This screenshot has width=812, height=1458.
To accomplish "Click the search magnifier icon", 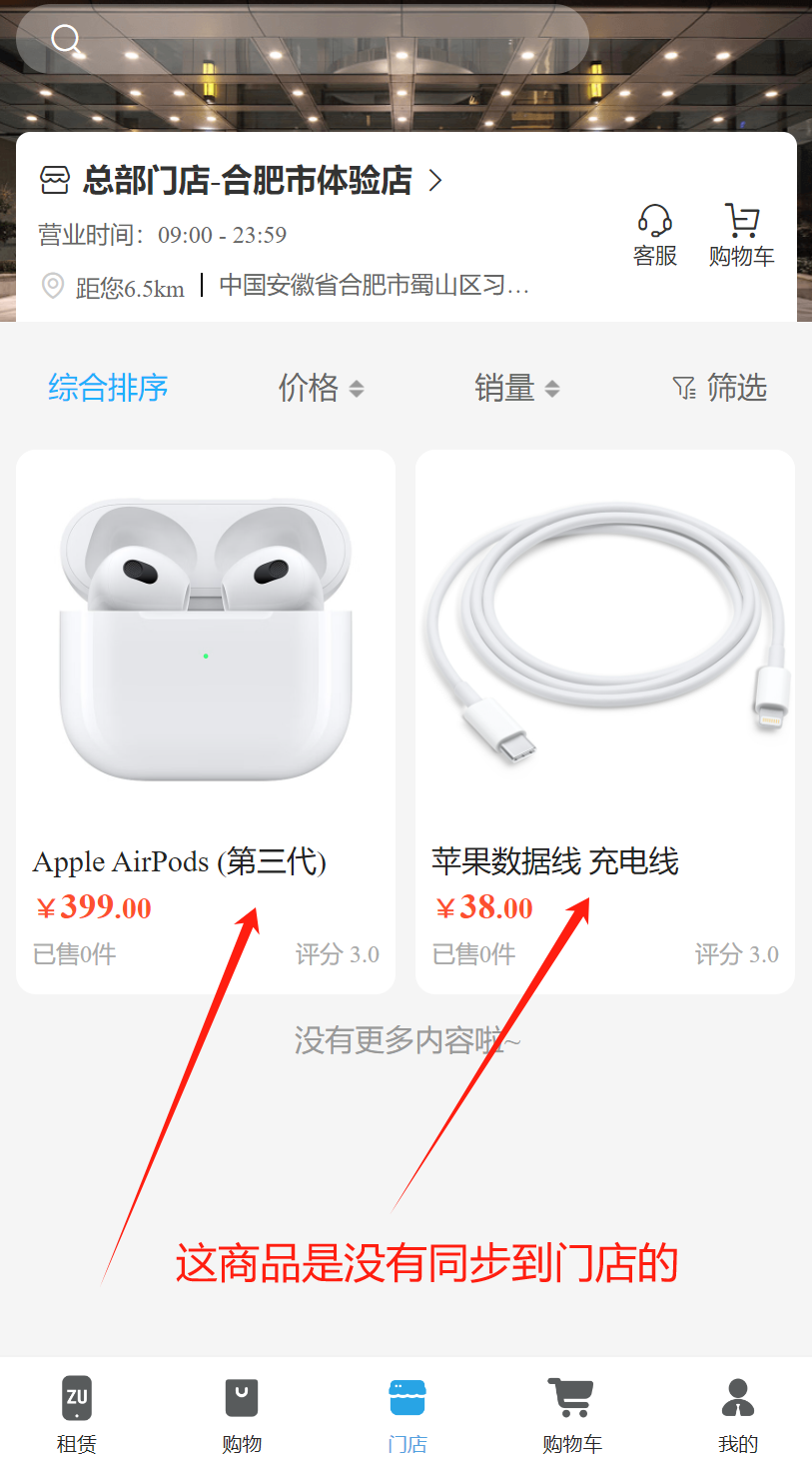I will click(x=66, y=40).
